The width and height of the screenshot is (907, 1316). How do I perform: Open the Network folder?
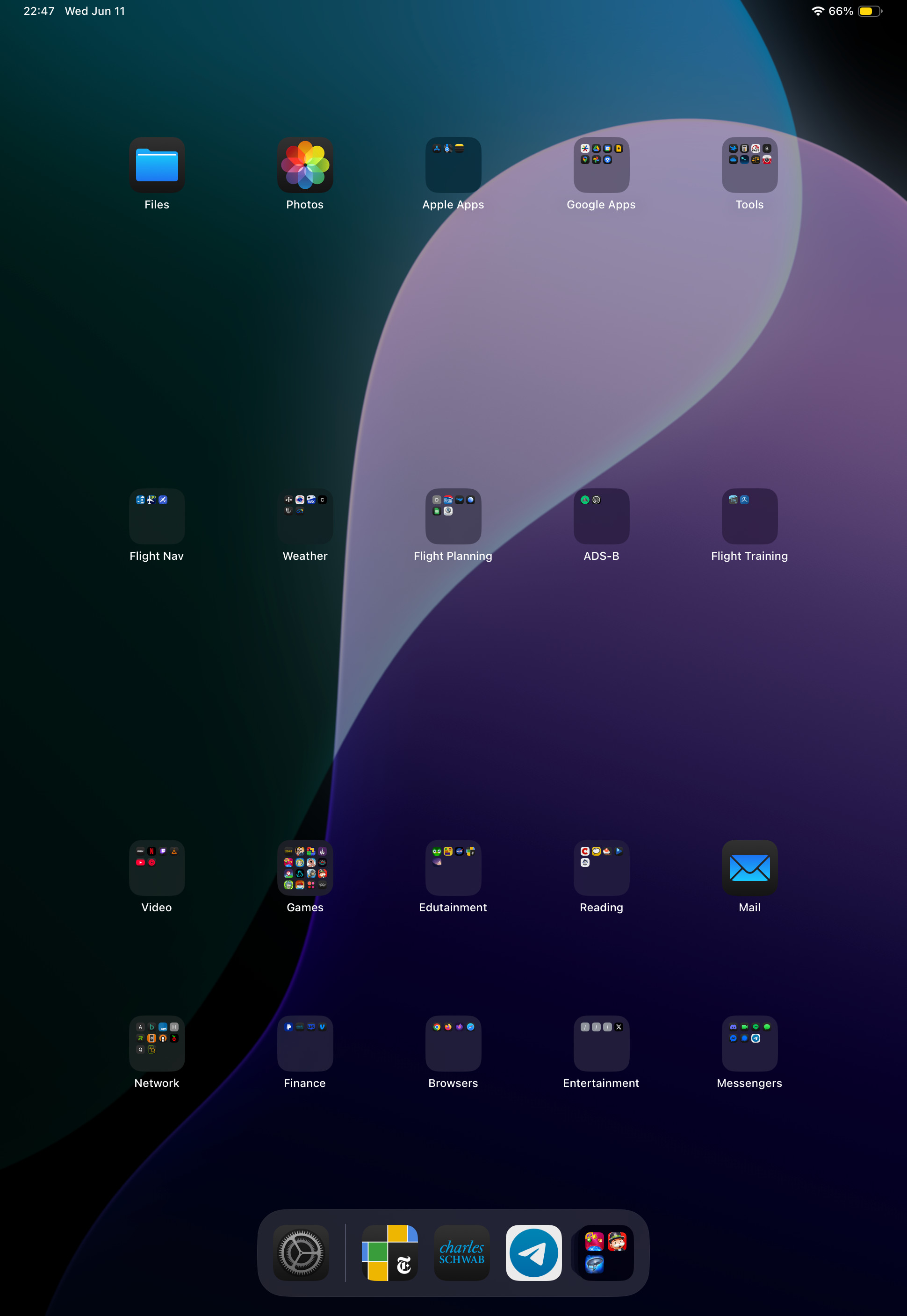(157, 1044)
